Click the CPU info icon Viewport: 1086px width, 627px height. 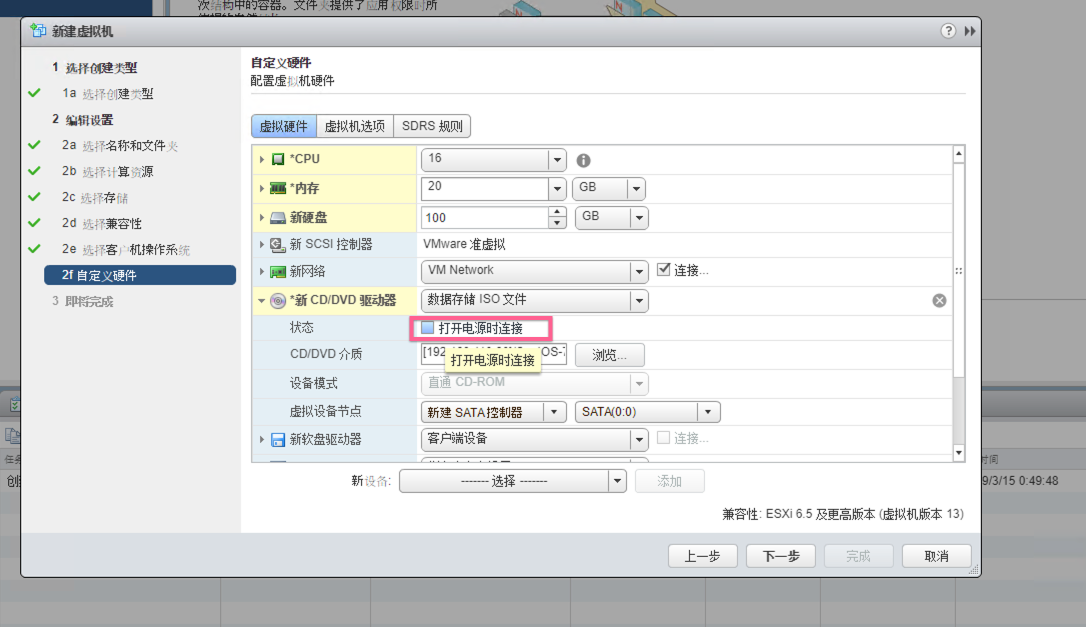pos(583,160)
